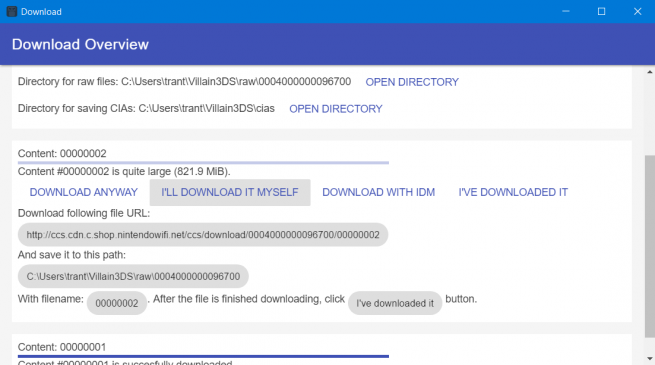Click the Content 00000002 progress bar
The width and height of the screenshot is (655, 365).
point(203,162)
